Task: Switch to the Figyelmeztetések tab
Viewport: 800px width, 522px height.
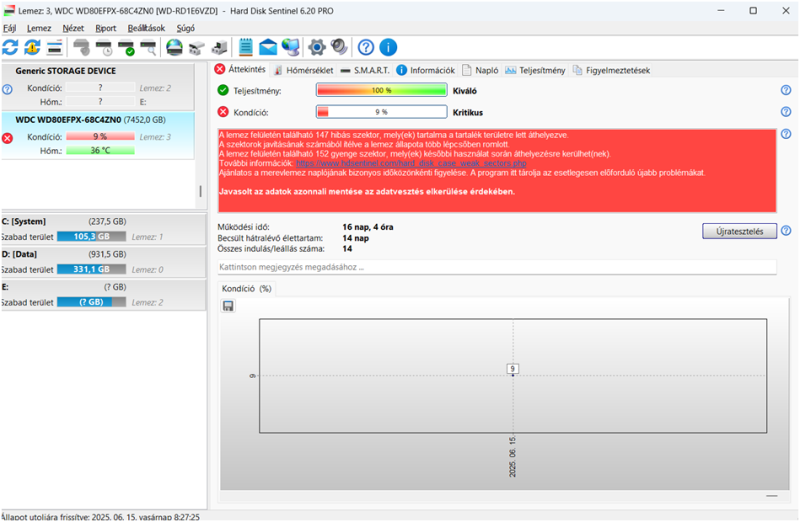Action: 611,70
